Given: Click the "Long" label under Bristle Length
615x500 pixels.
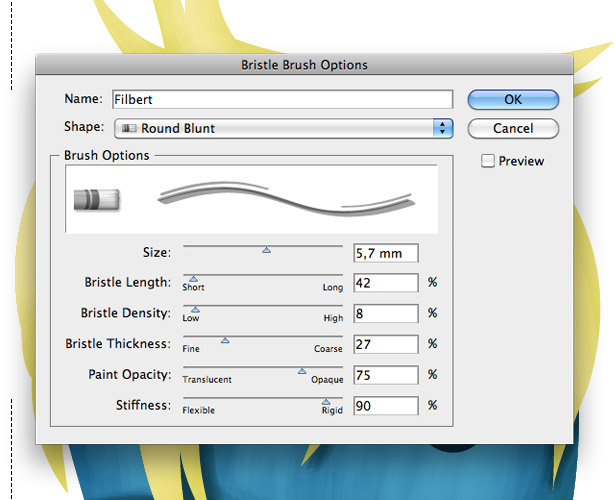Looking at the screenshot, I should 333,287.
